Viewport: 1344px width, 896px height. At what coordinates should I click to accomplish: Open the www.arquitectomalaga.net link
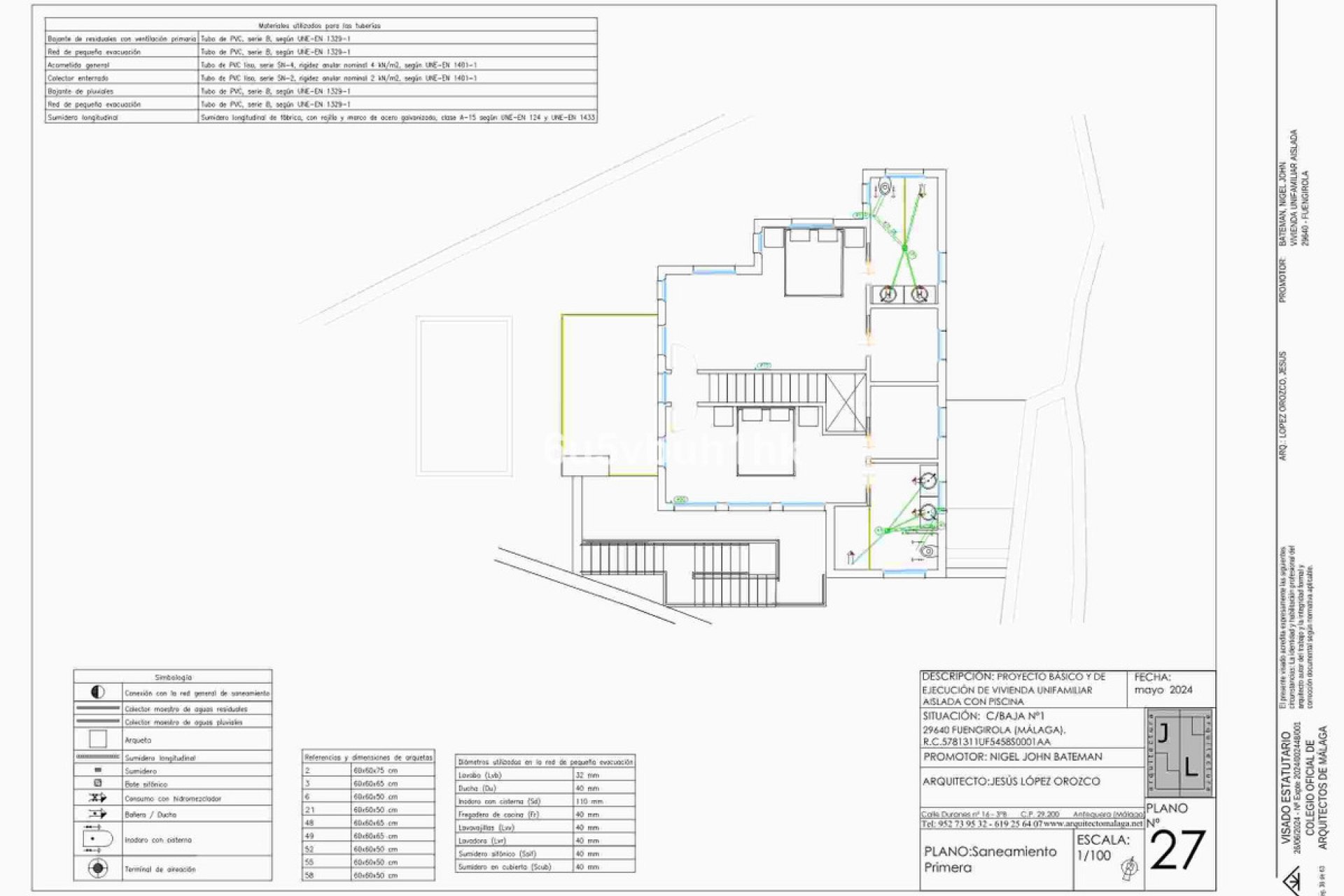1092,822
